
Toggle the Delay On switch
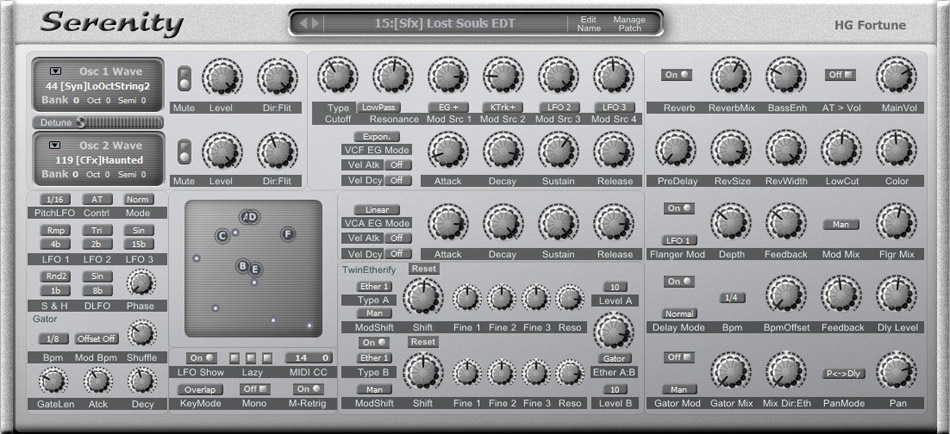[x=679, y=282]
